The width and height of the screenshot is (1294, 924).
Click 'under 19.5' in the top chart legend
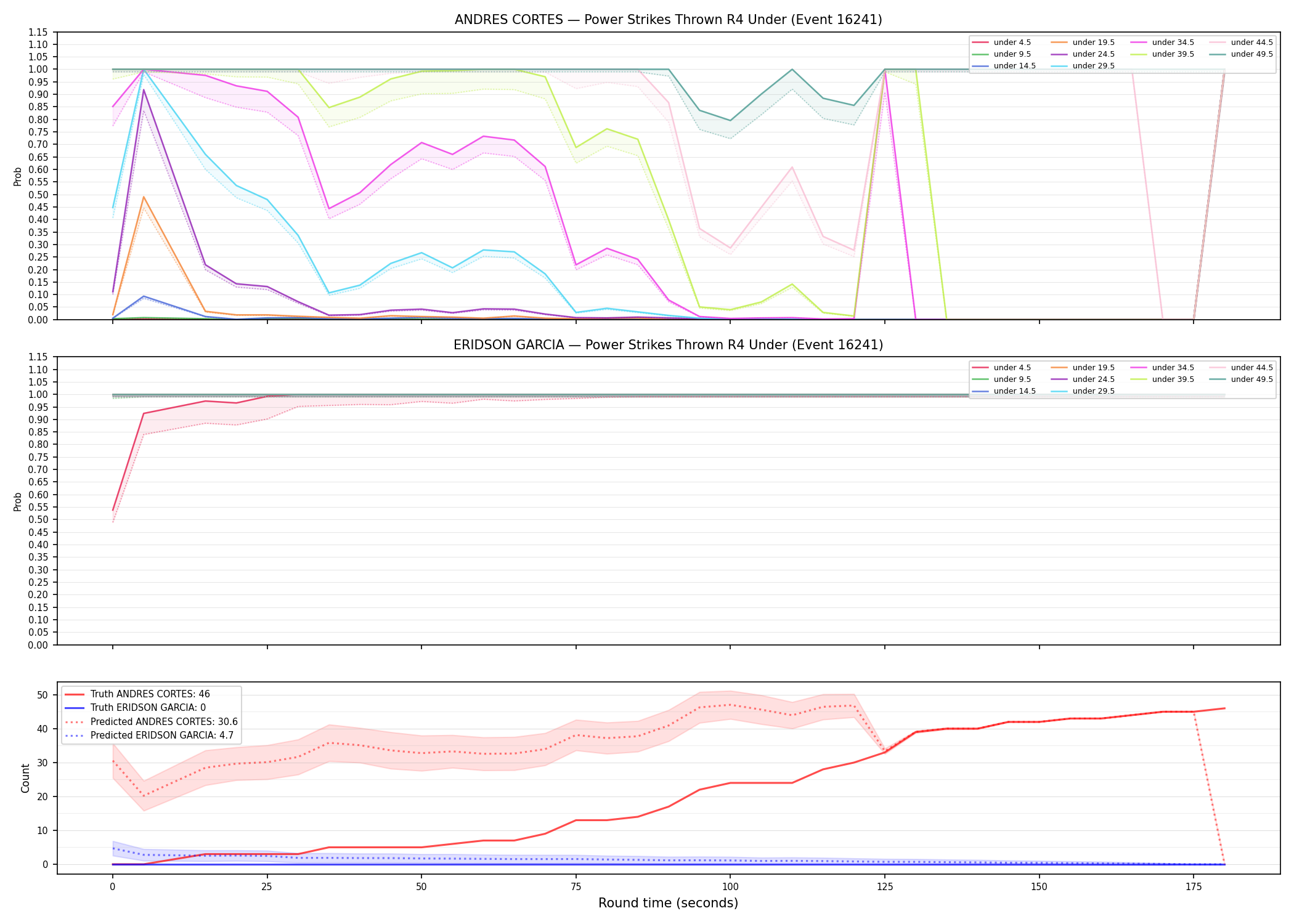coord(1093,43)
